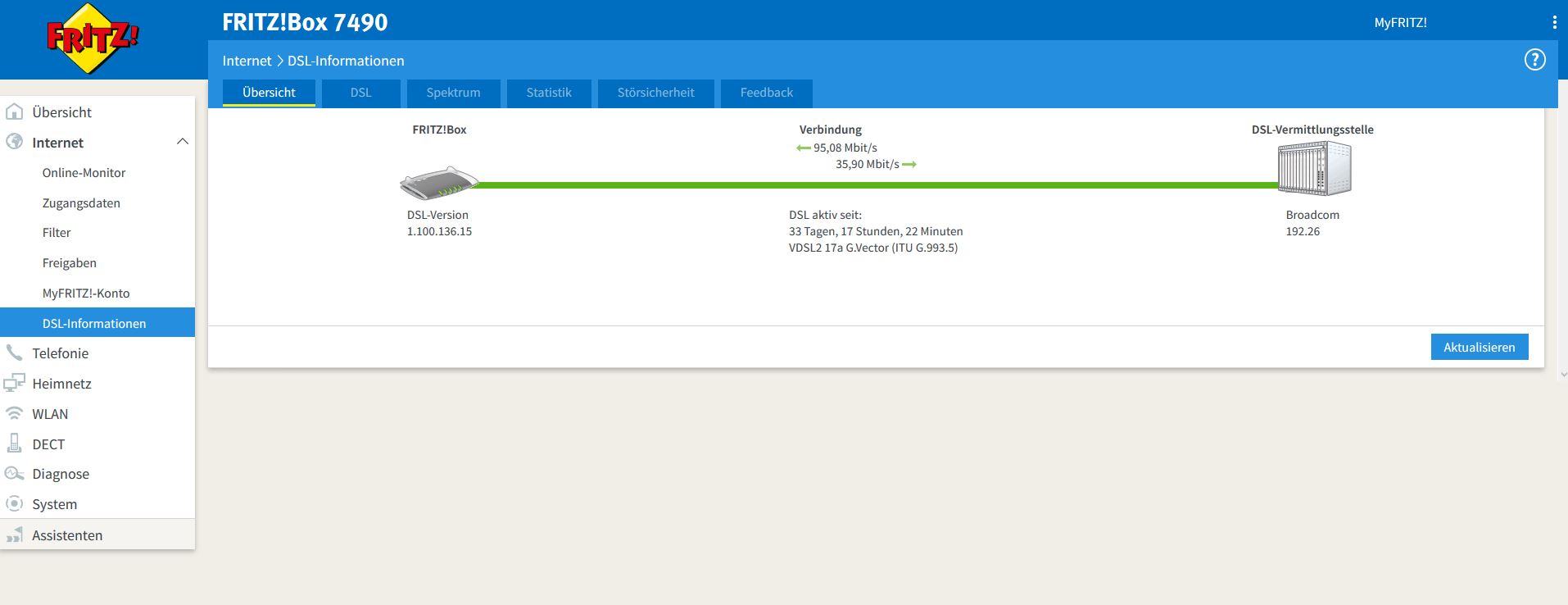Click the System icon

(14, 503)
